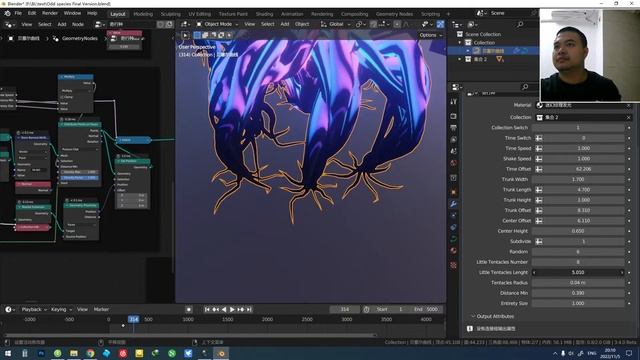
Task: Increase Little Tentacles Lenght with right arrow
Action: [622, 272]
